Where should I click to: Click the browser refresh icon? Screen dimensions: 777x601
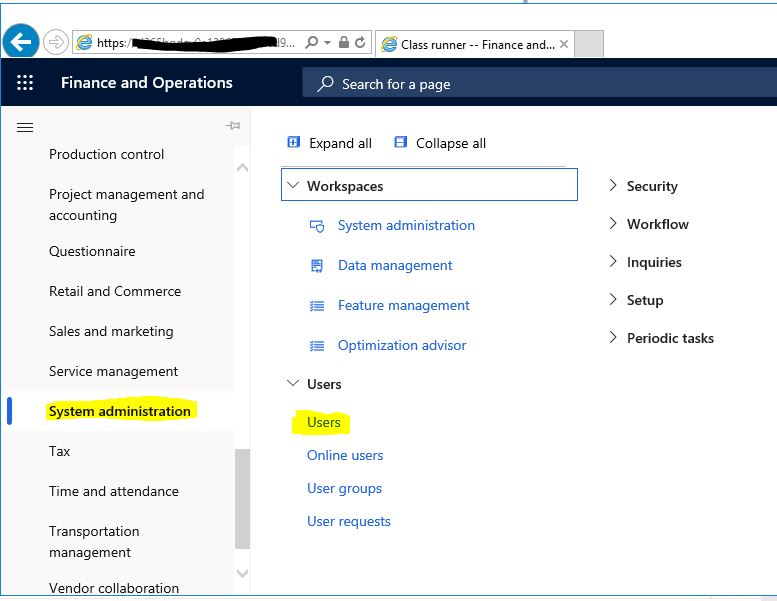pyautogui.click(x=360, y=42)
